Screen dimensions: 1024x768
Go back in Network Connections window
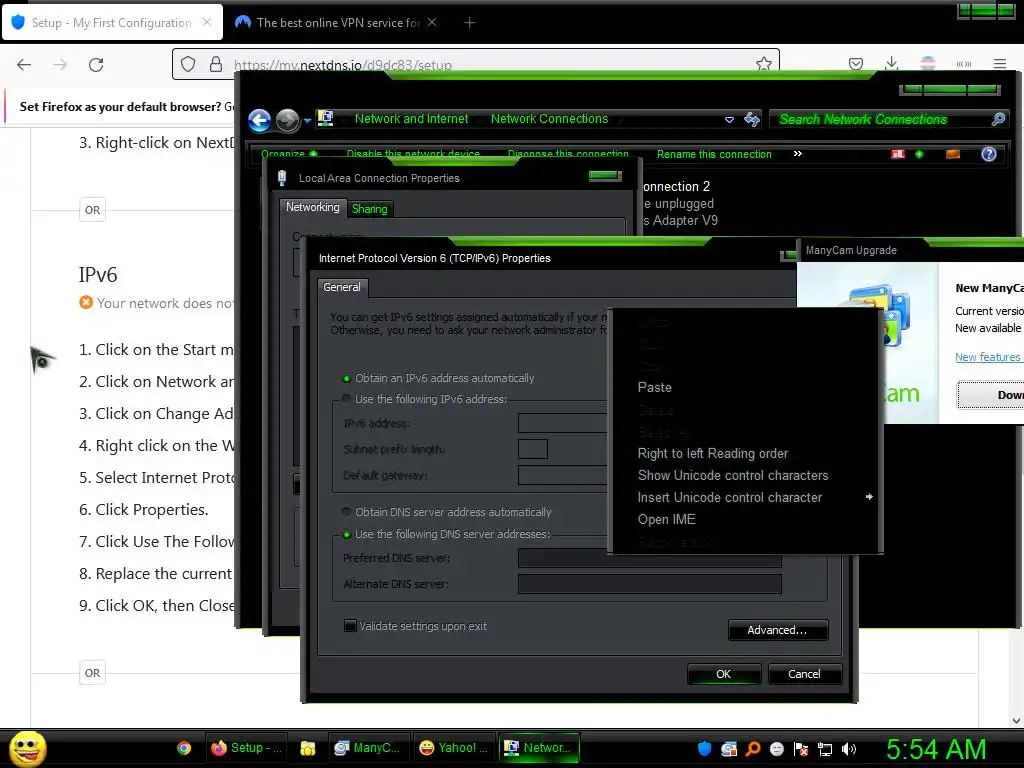click(x=260, y=120)
